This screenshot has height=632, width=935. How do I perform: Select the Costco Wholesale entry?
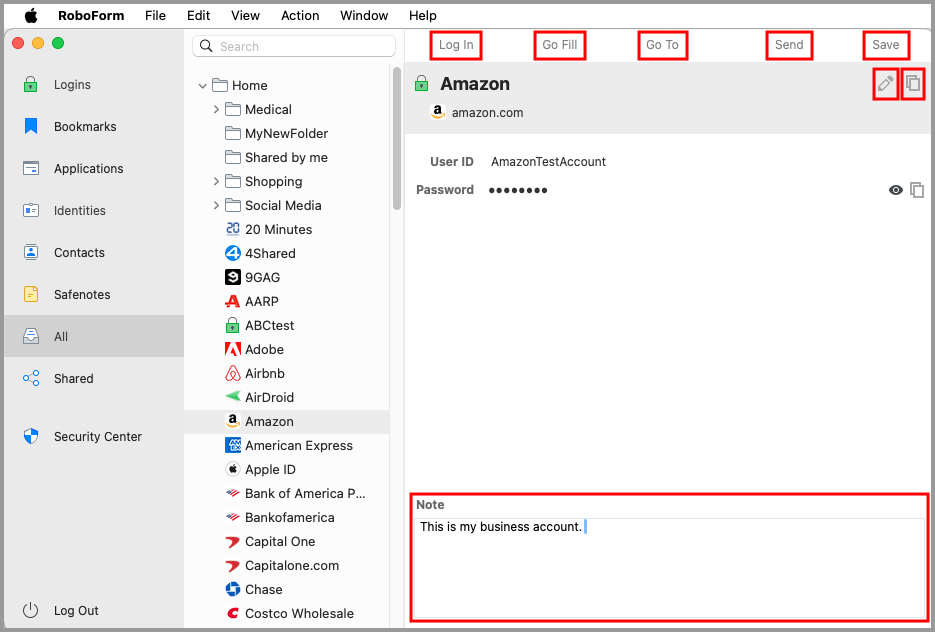[286, 613]
